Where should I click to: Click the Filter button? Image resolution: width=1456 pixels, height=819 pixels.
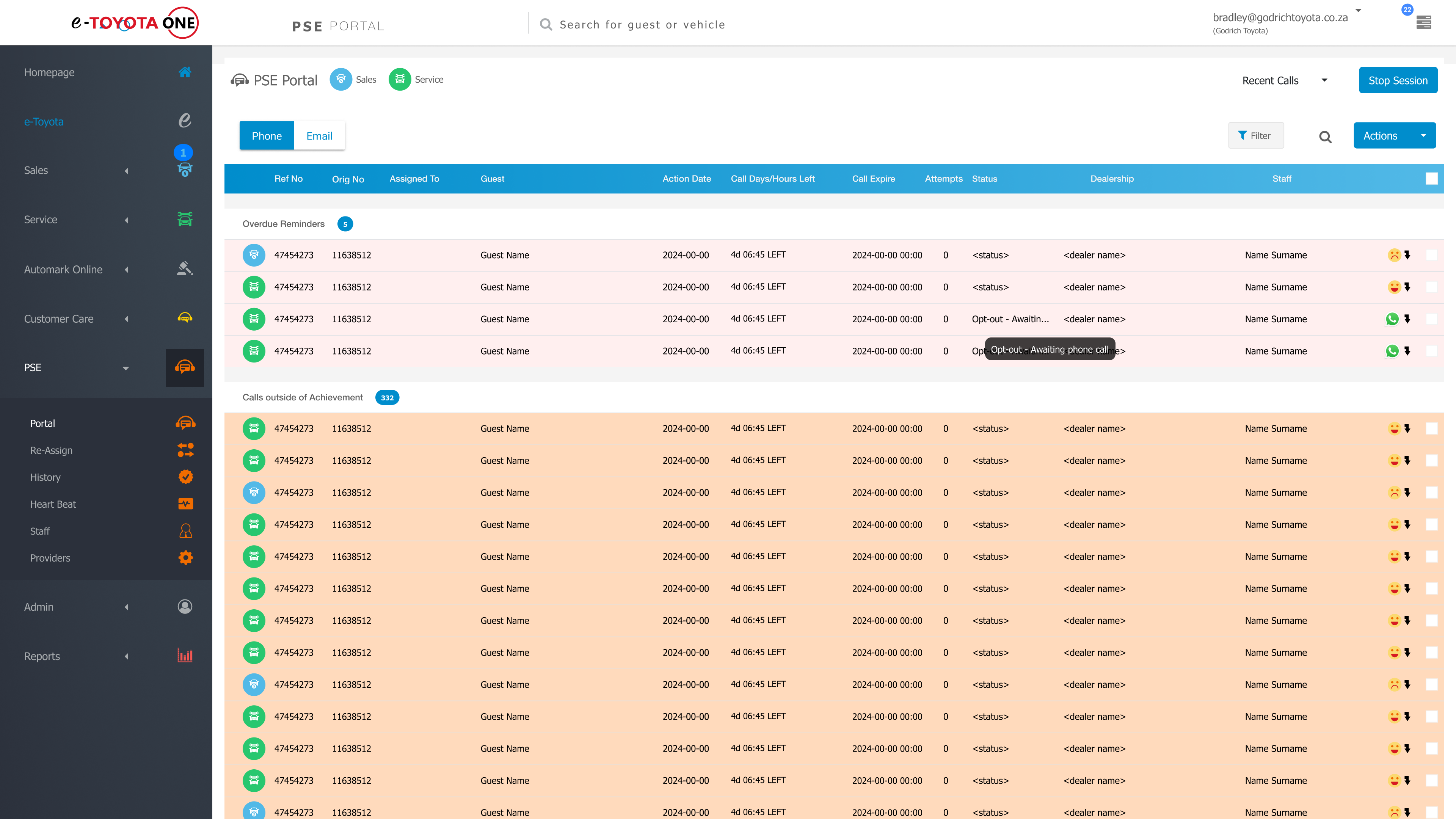[x=1255, y=136]
